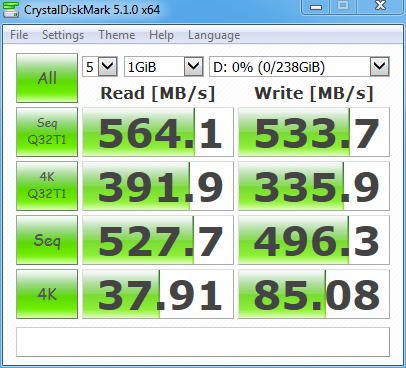Image resolution: width=406 pixels, height=368 pixels.
Task: Select the 4K Q32T1 read result 391.9
Action: coord(158,186)
